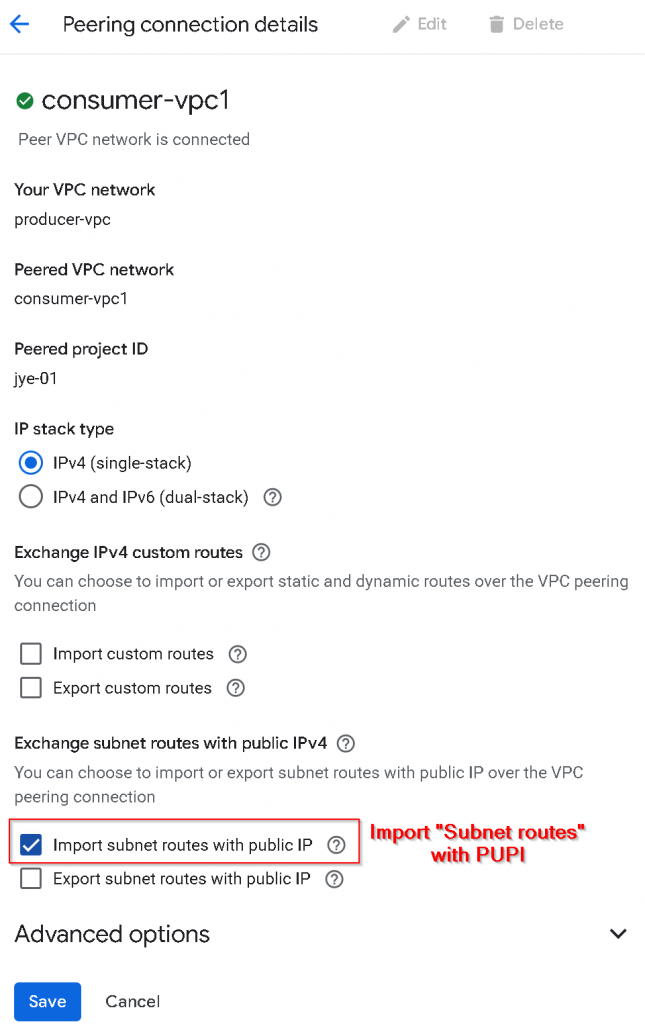The image size is (645, 1024).
Task: Click the Edit pencil icon
Action: pyautogui.click(x=402, y=24)
